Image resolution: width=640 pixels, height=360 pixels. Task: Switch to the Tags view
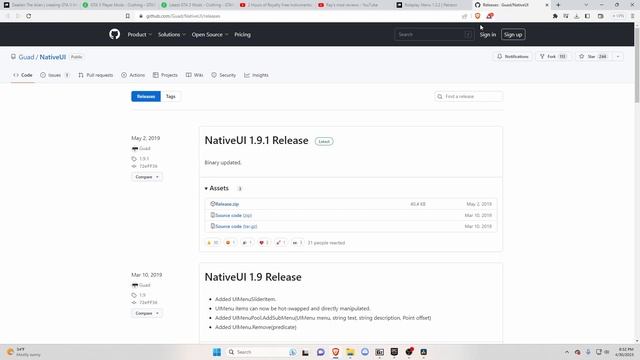171,96
